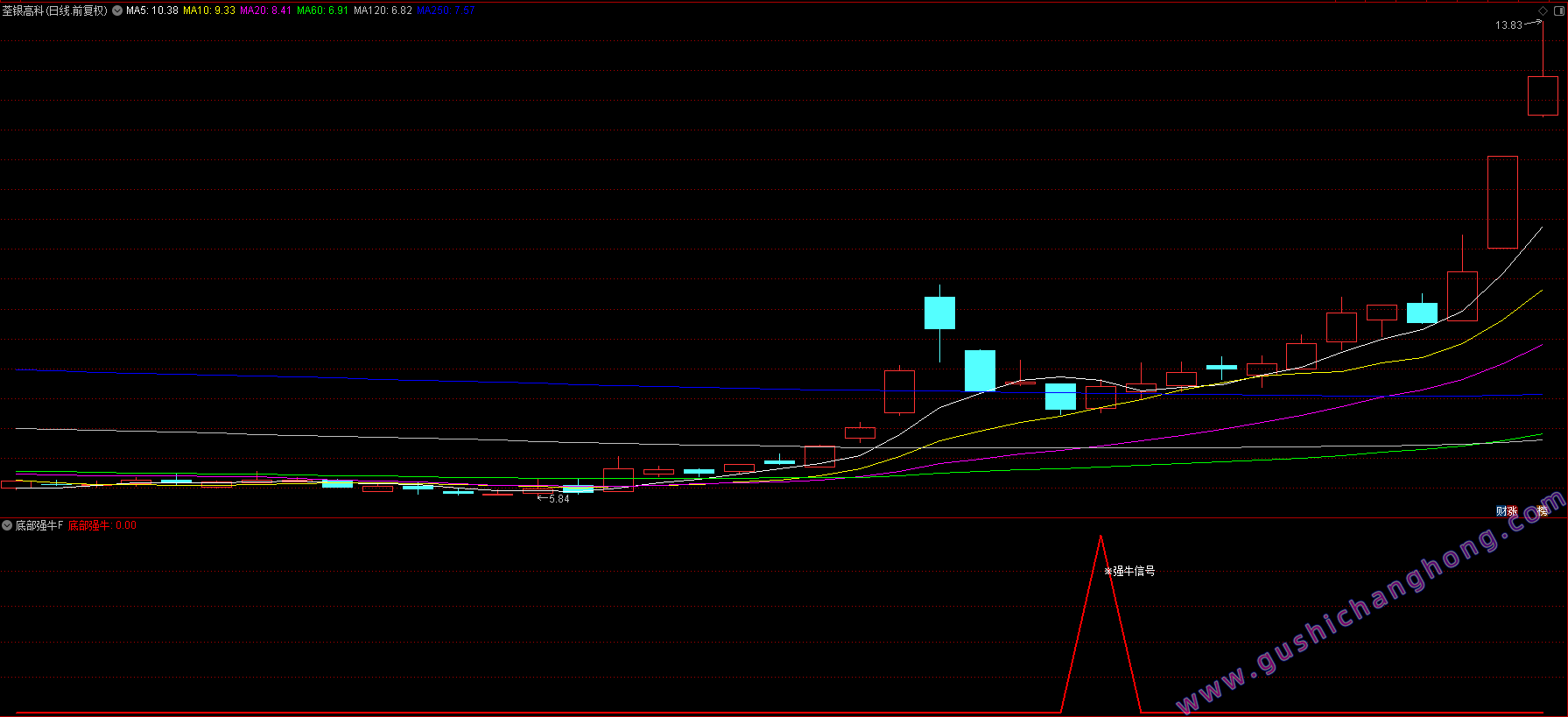Toggle the side panel icon at top right
1568x717 pixels.
pos(1559,11)
